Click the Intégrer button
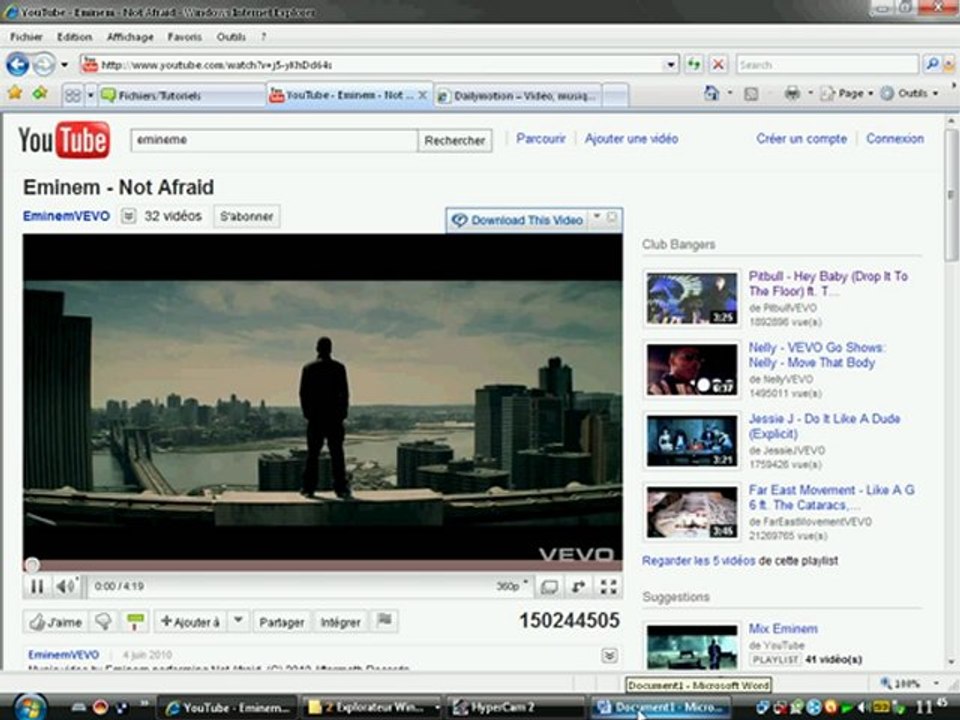The width and height of the screenshot is (960, 720). [x=340, y=622]
